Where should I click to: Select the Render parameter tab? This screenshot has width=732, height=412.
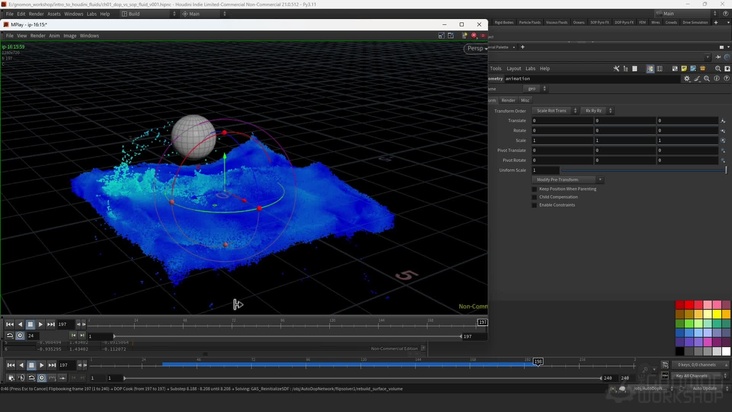click(508, 100)
